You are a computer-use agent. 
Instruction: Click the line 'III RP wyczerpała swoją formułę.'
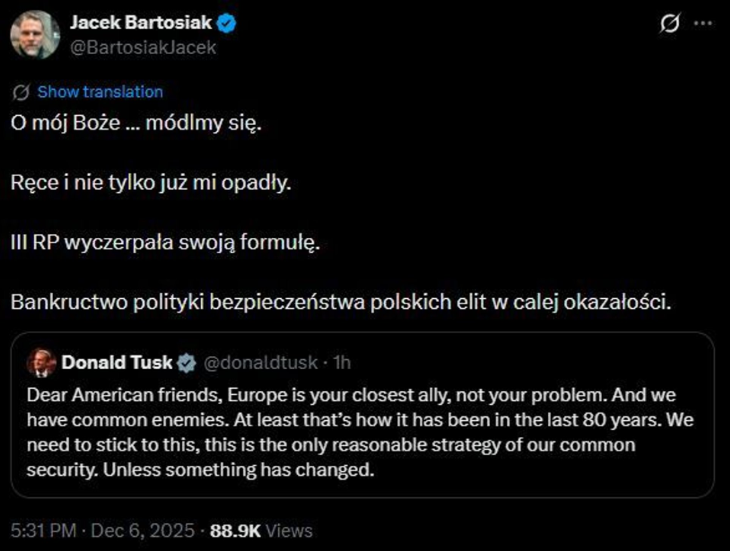click(x=166, y=244)
